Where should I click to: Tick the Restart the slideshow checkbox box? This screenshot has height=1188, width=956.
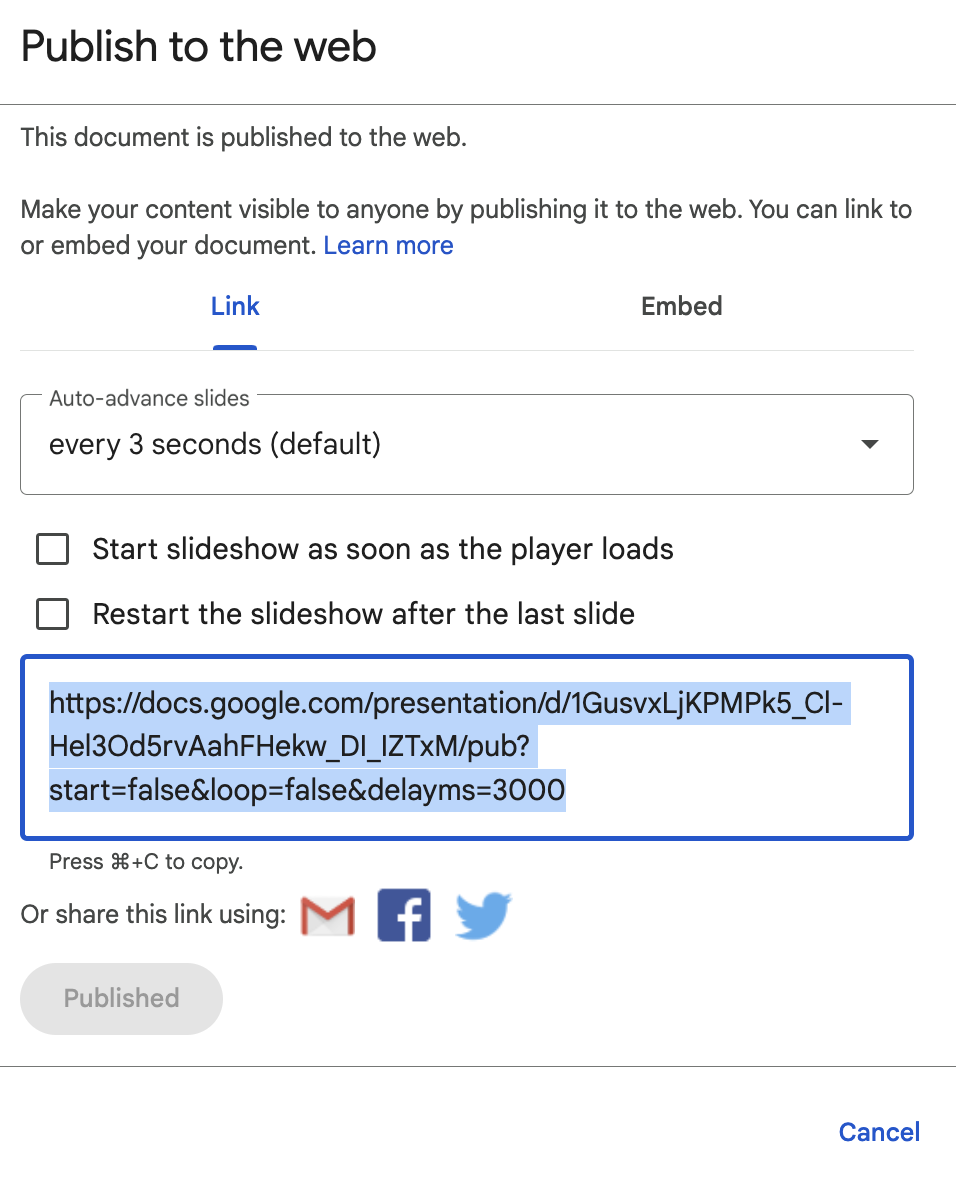[52, 614]
